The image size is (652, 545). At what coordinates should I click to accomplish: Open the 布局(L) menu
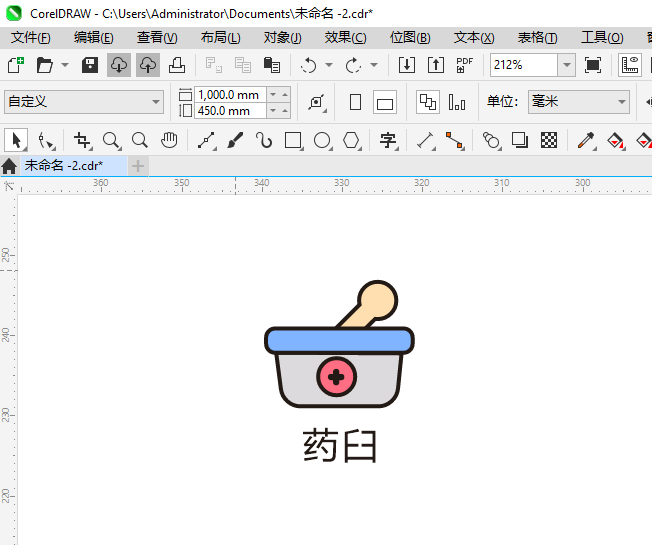click(220, 38)
